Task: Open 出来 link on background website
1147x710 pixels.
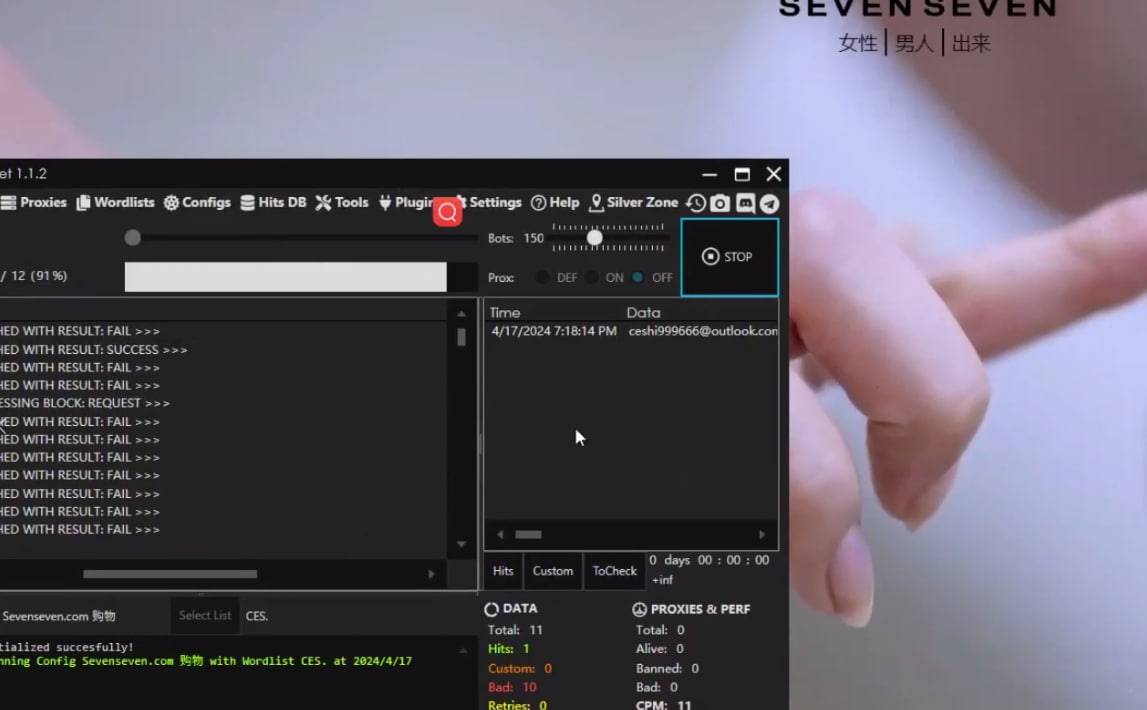Action: coord(971,44)
